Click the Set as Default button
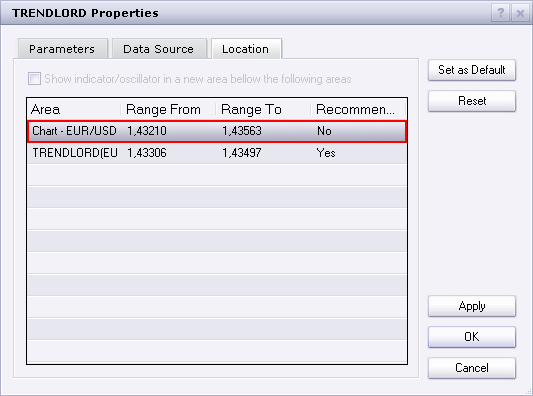This screenshot has width=533, height=396. (x=472, y=70)
